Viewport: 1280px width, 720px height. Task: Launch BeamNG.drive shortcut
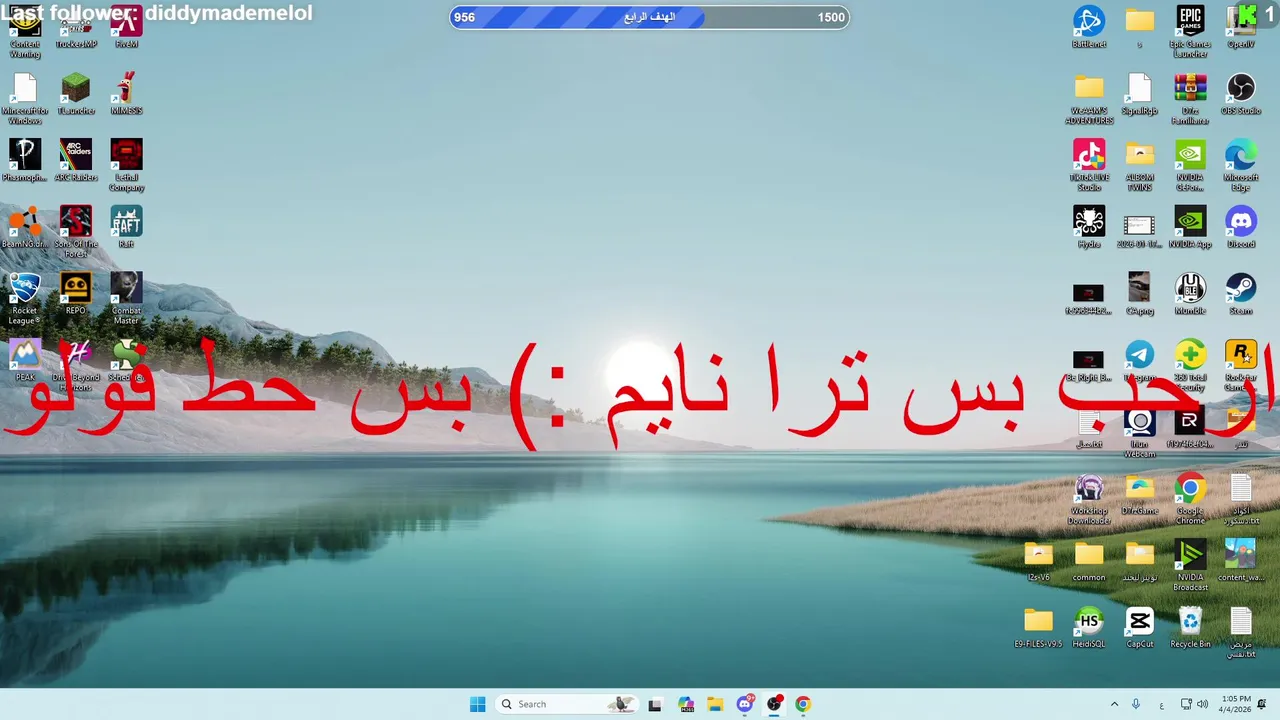click(x=24, y=227)
